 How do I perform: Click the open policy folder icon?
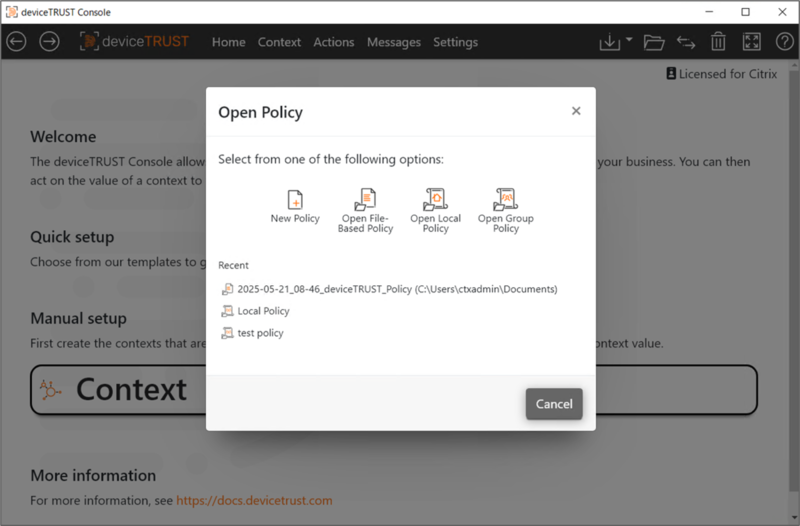[654, 42]
